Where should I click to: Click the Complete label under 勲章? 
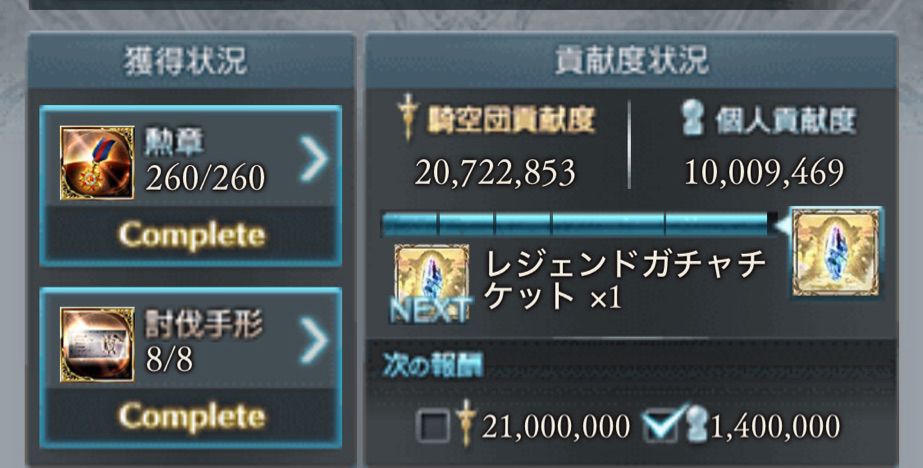(192, 235)
